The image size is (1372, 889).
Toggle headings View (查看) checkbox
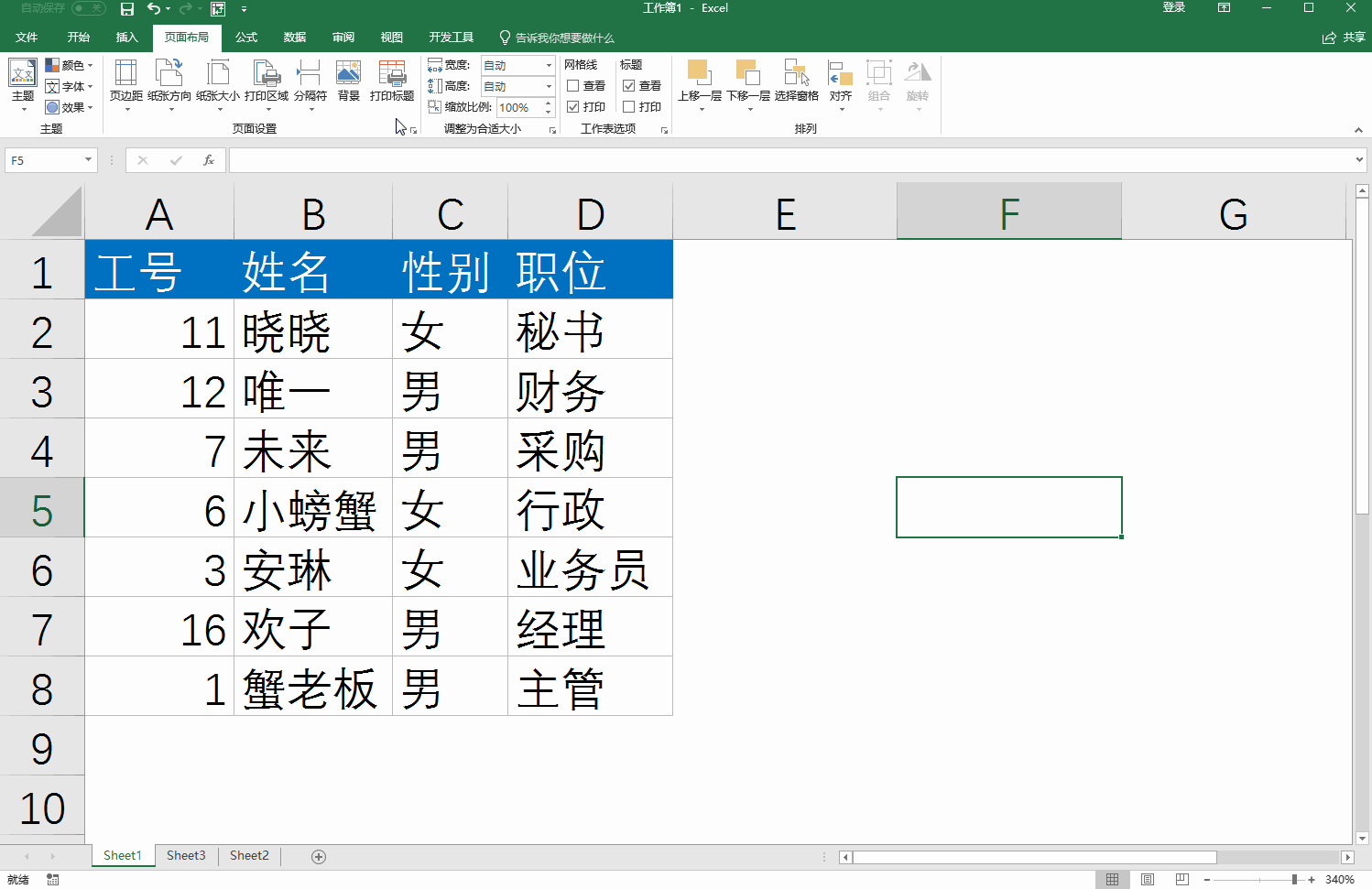point(629,86)
